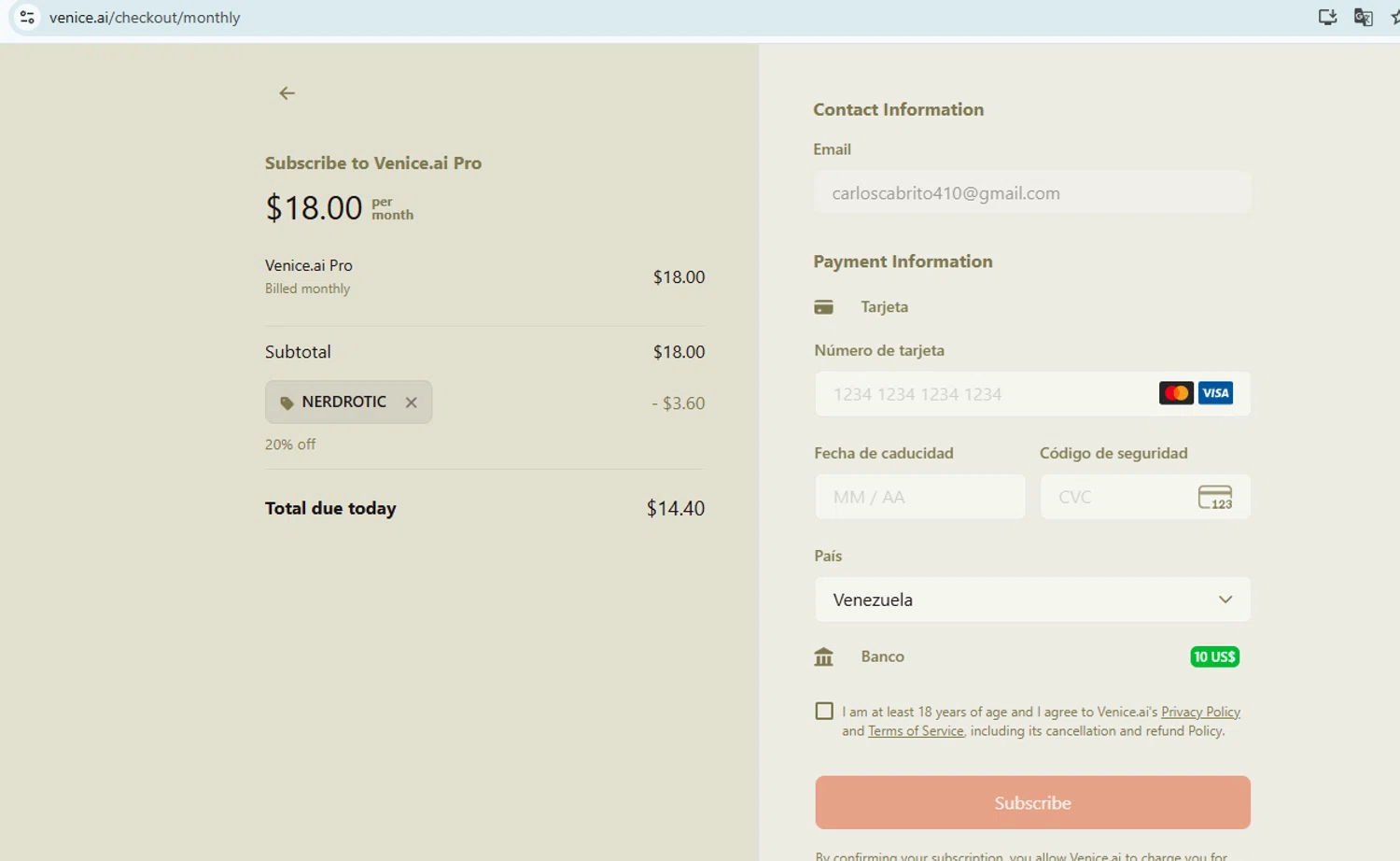This screenshot has height=861, width=1400.
Task: Click the Subscribe button
Action: (1032, 802)
